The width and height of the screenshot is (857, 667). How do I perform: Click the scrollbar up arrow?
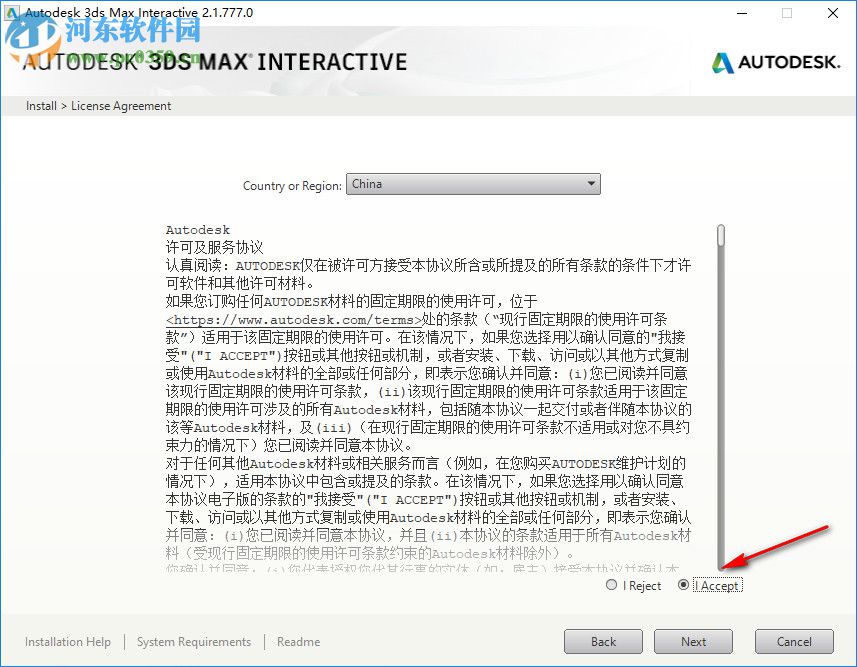(x=719, y=228)
